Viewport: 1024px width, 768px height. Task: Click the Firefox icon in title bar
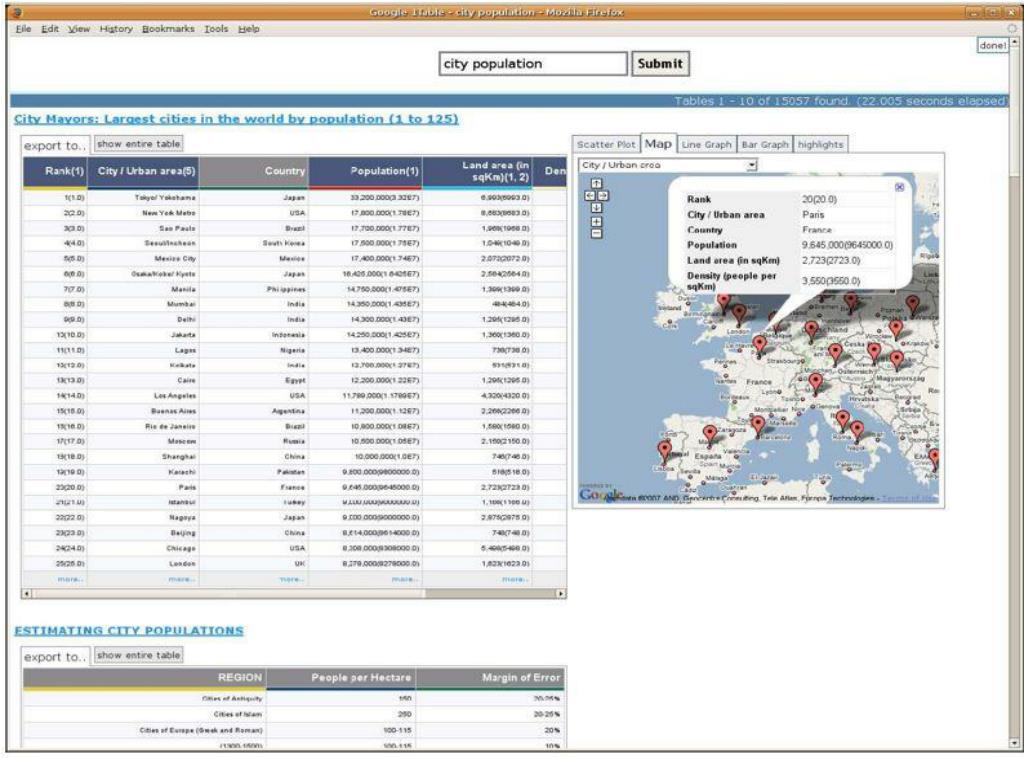click(18, 12)
